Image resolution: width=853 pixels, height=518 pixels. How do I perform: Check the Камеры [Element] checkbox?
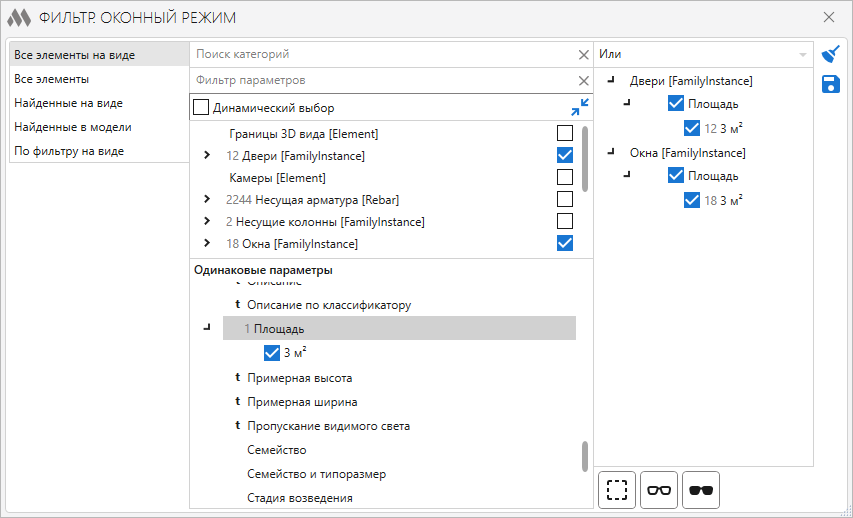pyautogui.click(x=565, y=177)
